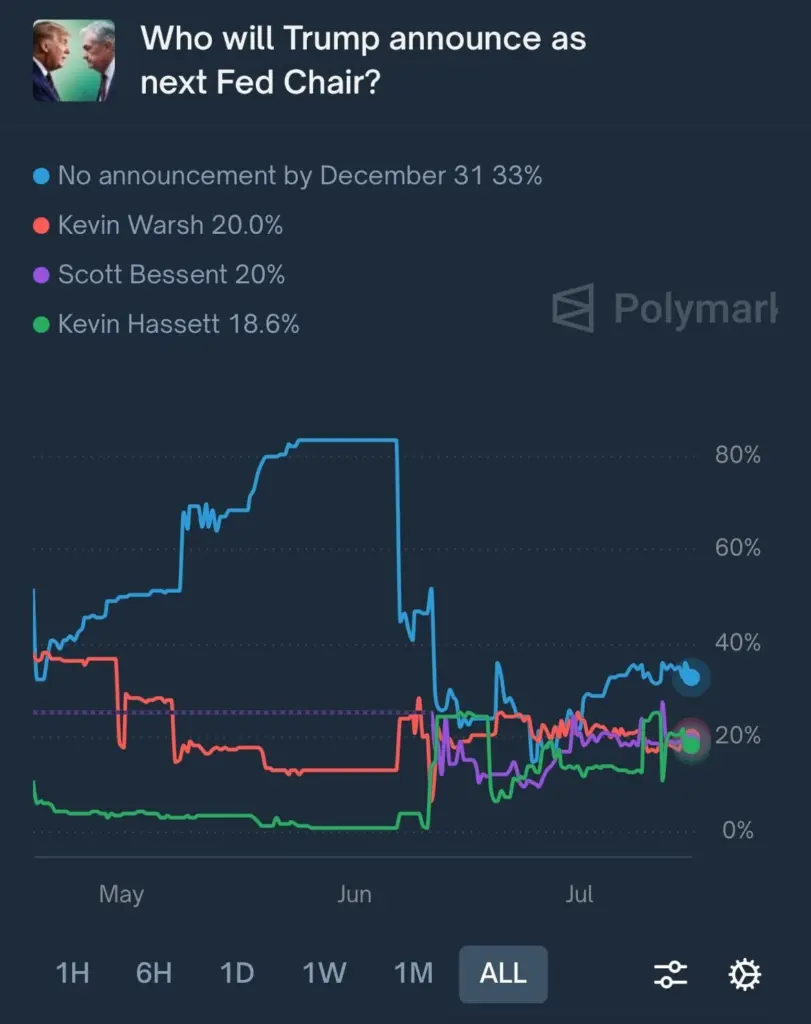811x1024 pixels.
Task: Choose the 1M time range
Action: click(x=413, y=974)
